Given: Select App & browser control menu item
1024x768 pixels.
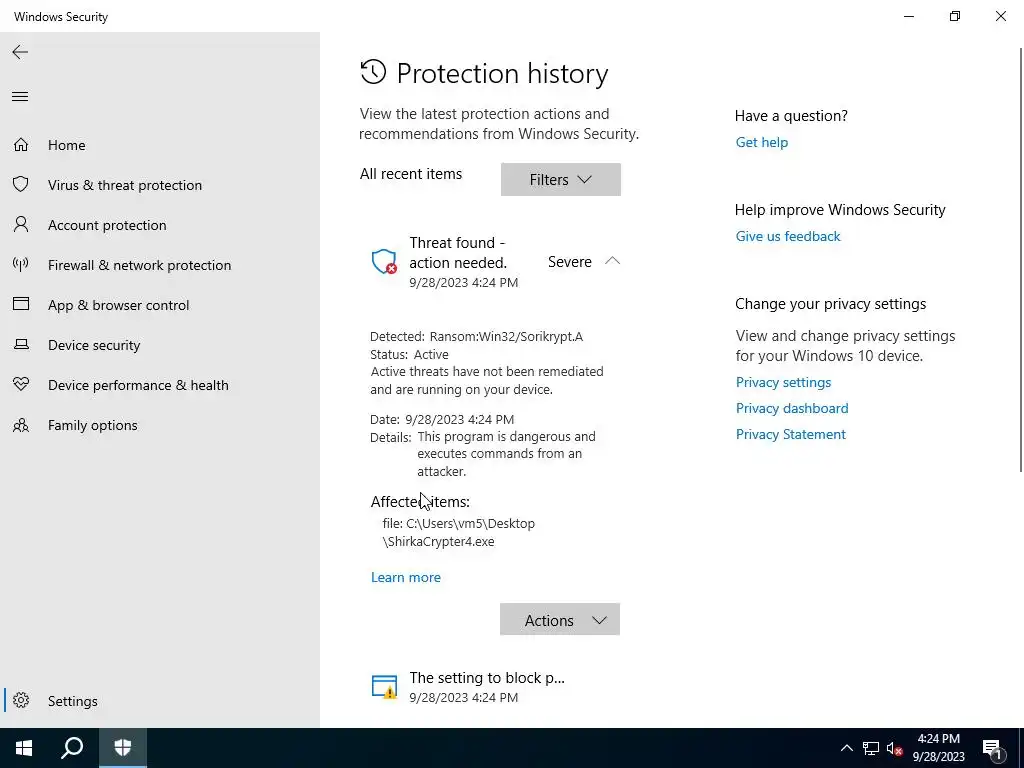Looking at the screenshot, I should [118, 305].
